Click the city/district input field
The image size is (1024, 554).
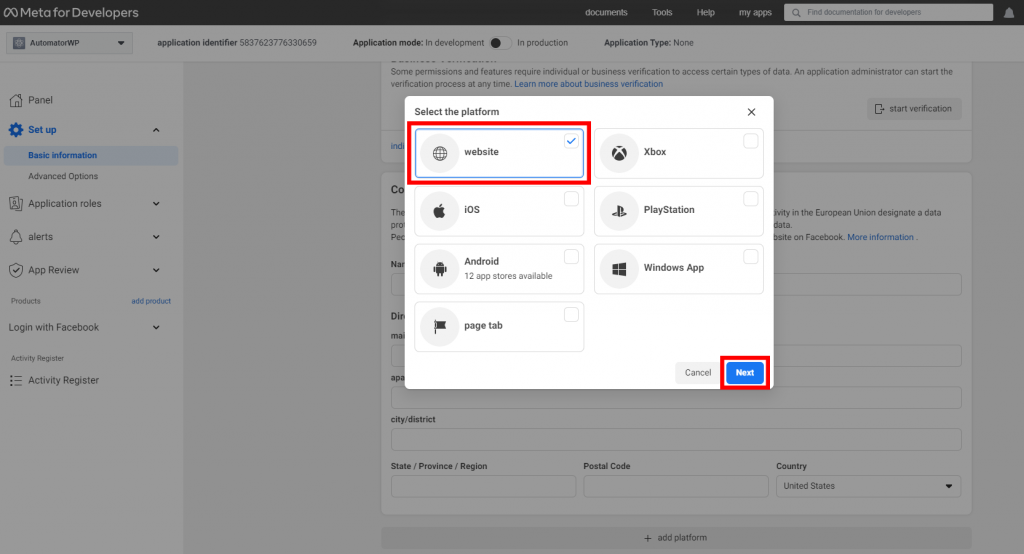676,440
